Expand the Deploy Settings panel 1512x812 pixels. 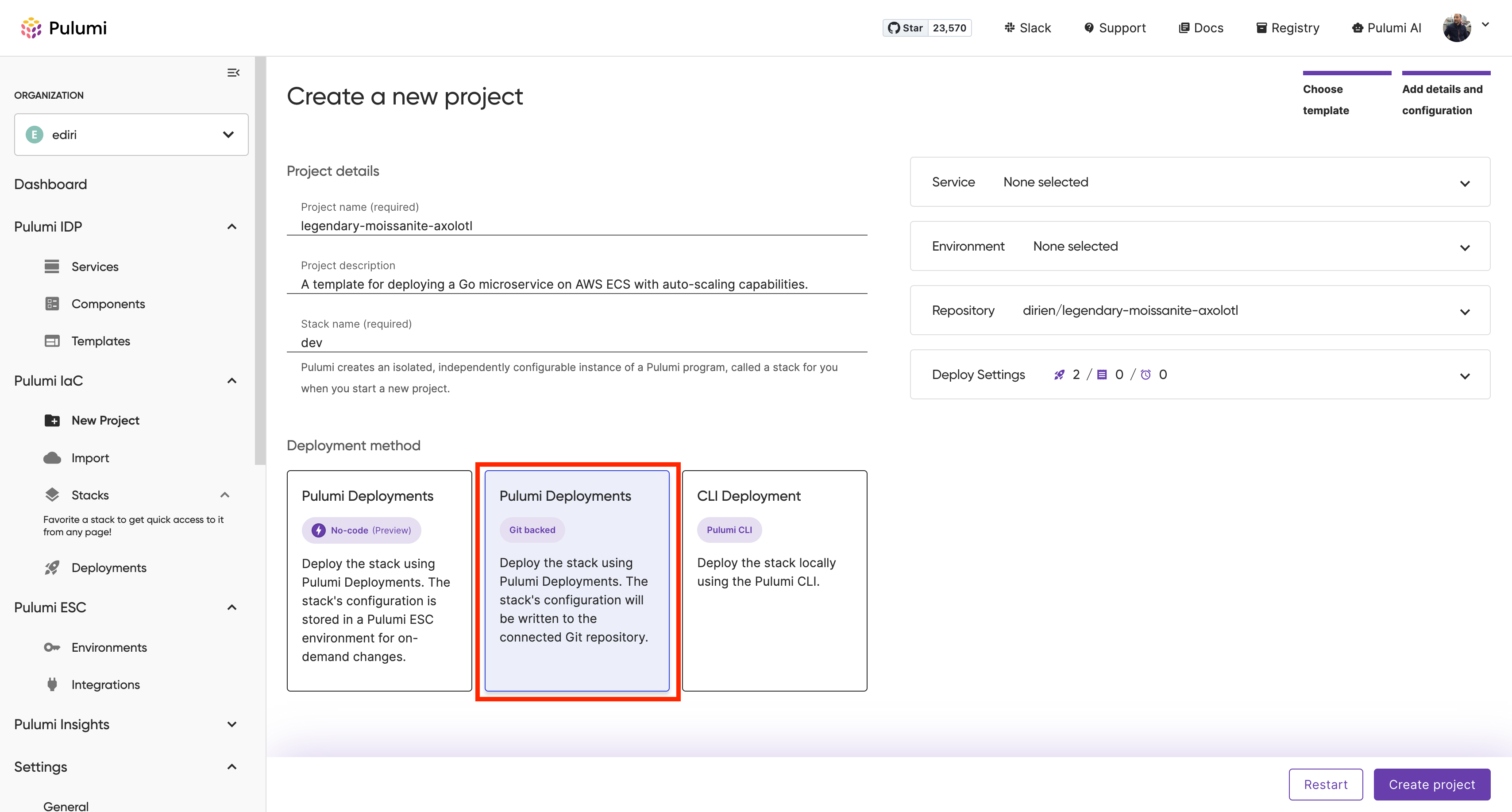(1200, 375)
